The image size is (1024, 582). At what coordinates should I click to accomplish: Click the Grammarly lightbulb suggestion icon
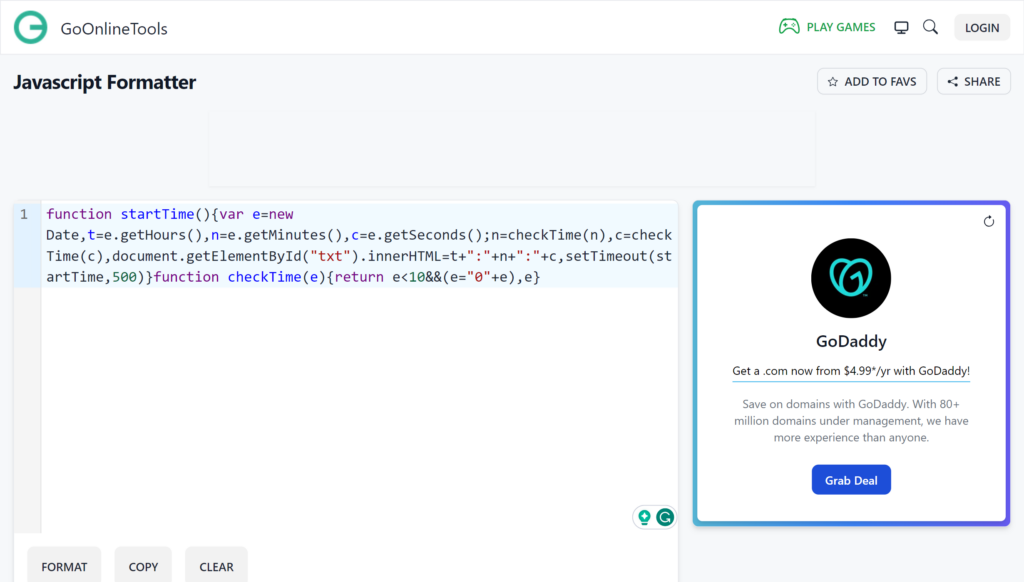click(x=644, y=517)
